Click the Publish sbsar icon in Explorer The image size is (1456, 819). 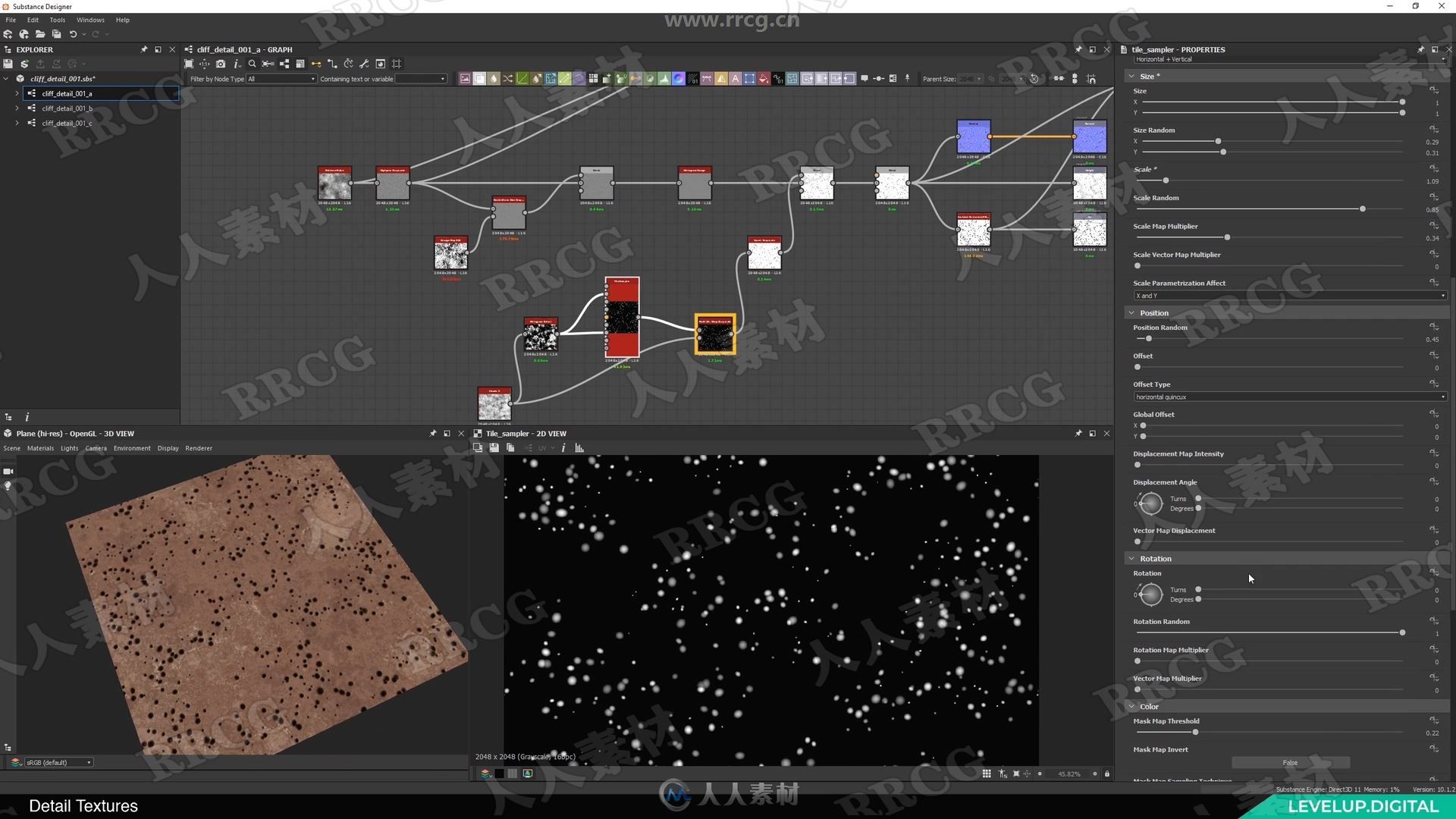[24, 64]
